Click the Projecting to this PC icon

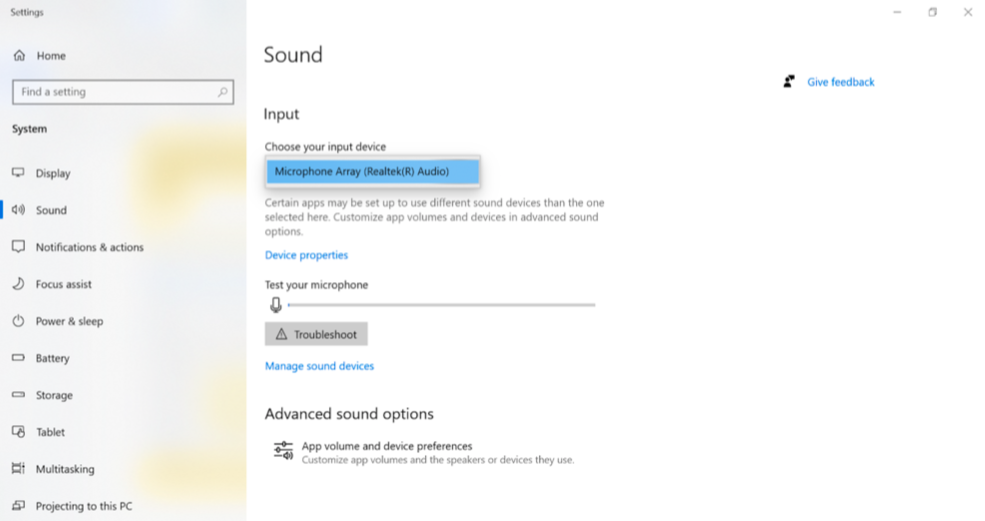[x=18, y=505]
